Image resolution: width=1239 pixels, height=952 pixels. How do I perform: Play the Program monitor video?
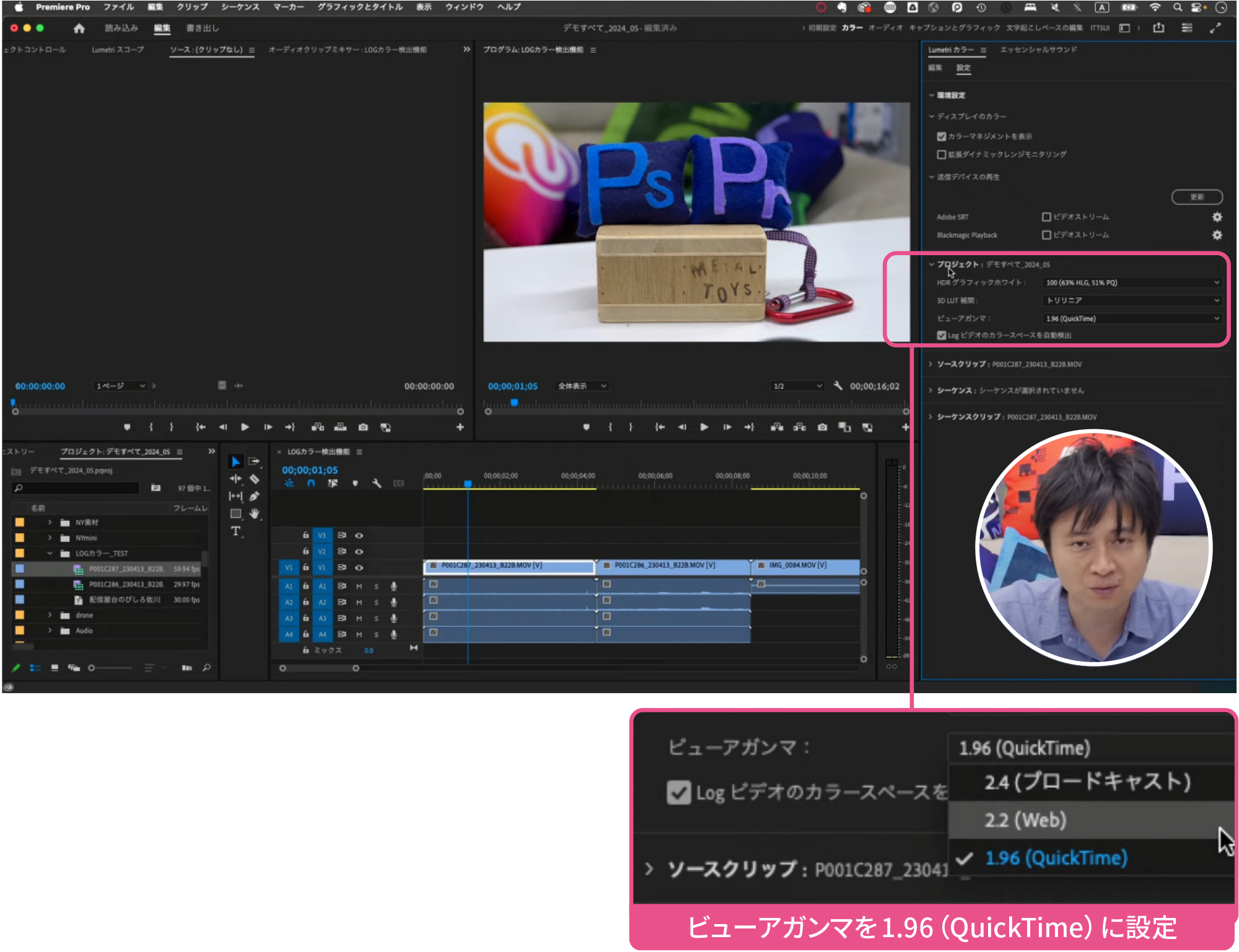[x=704, y=427]
